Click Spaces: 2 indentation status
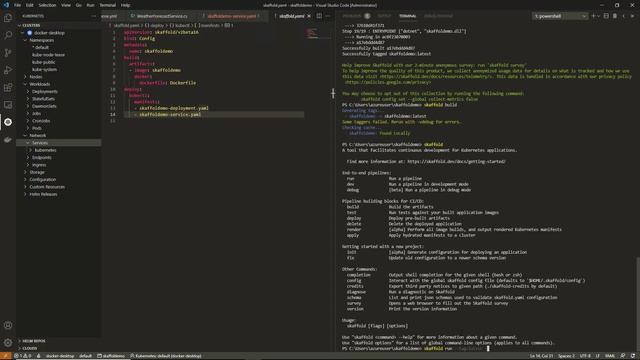 (566, 356)
